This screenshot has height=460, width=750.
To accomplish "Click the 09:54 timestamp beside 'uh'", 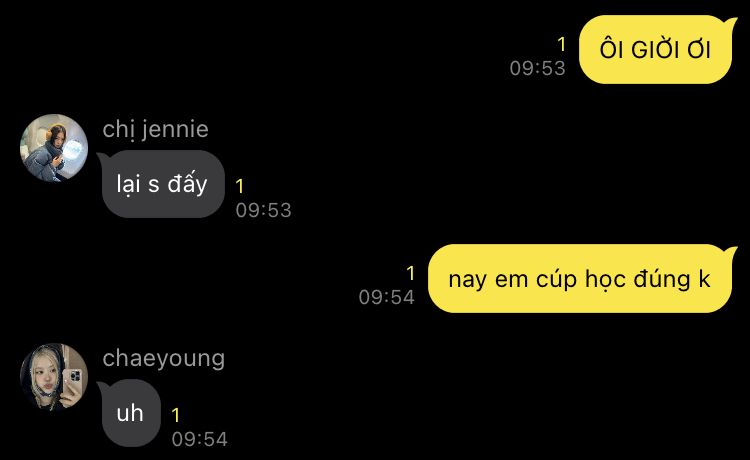I will pos(200,439).
